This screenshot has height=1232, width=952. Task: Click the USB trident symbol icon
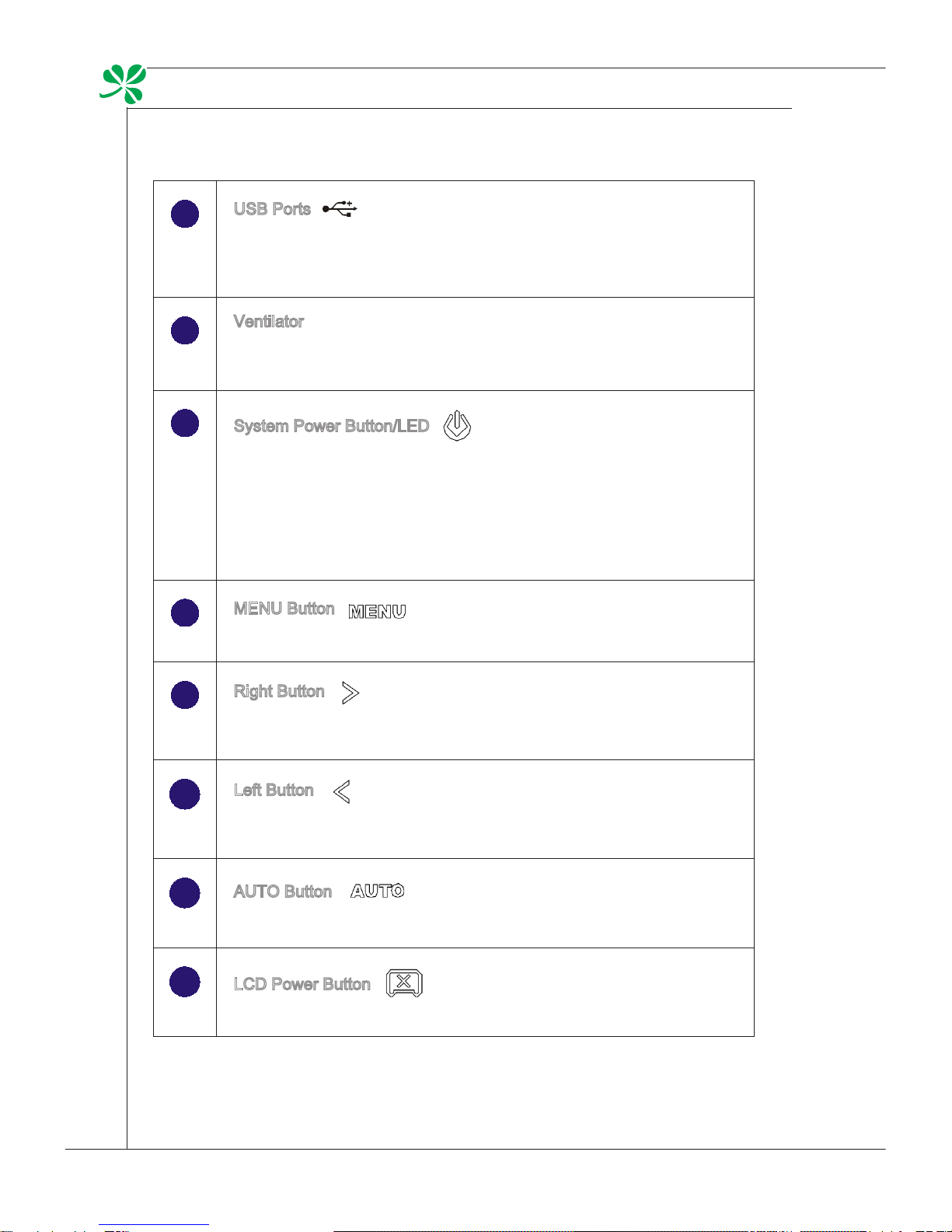pyautogui.click(x=340, y=208)
